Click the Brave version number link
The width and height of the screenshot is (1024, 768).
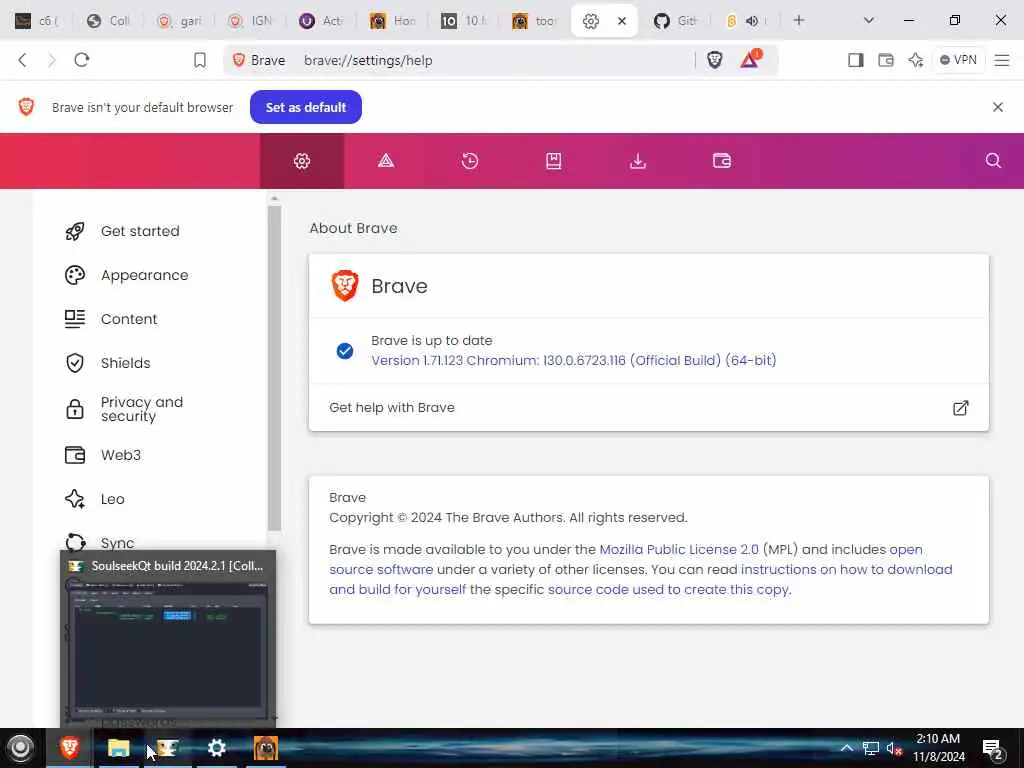pyautogui.click(x=573, y=360)
